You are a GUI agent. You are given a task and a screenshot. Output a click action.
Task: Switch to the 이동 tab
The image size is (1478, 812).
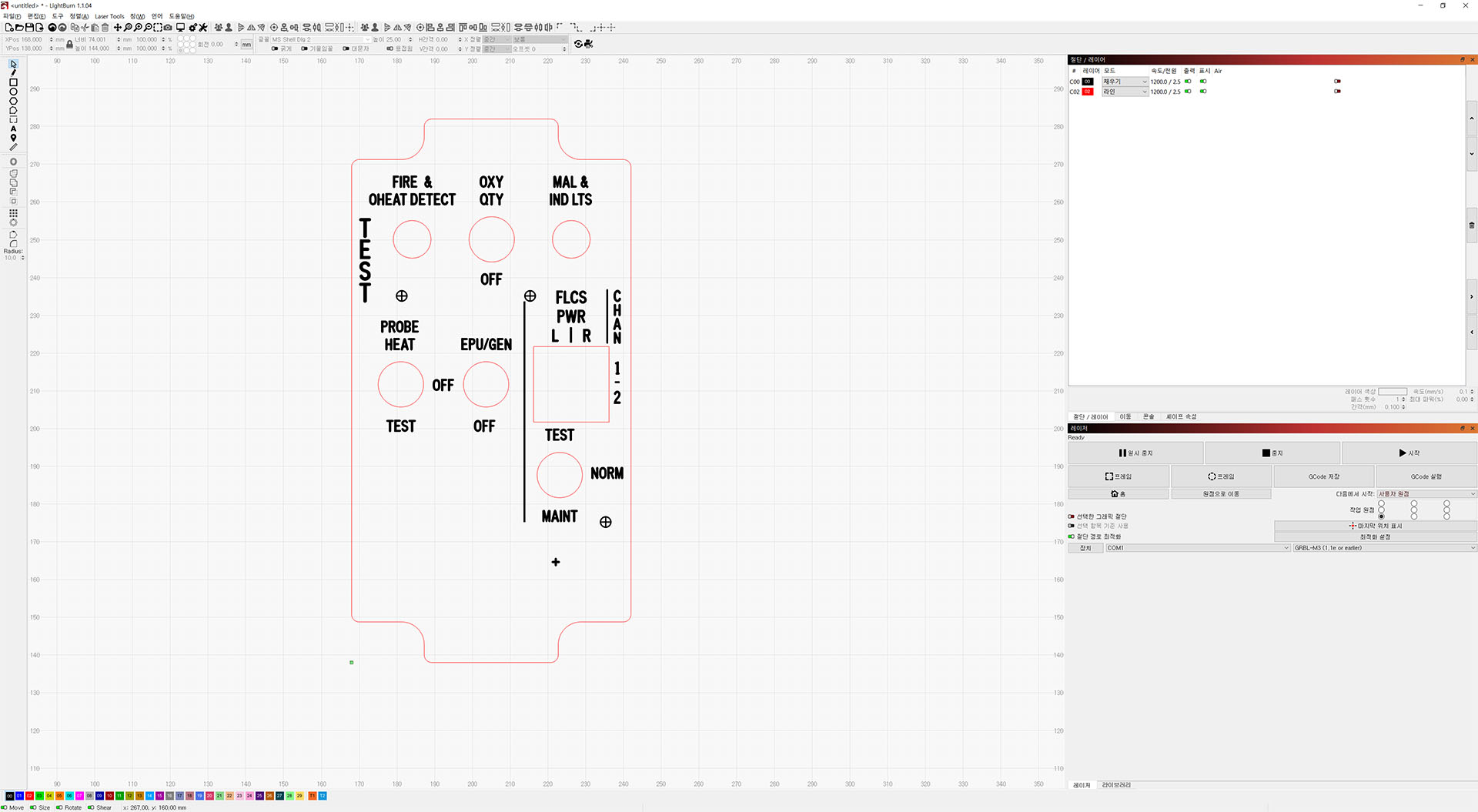pyautogui.click(x=1125, y=416)
